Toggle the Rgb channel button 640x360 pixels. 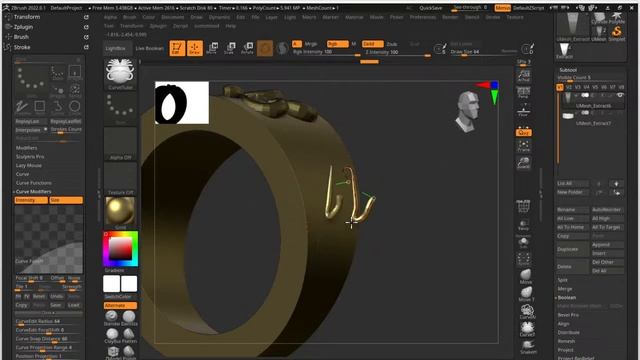338,44
